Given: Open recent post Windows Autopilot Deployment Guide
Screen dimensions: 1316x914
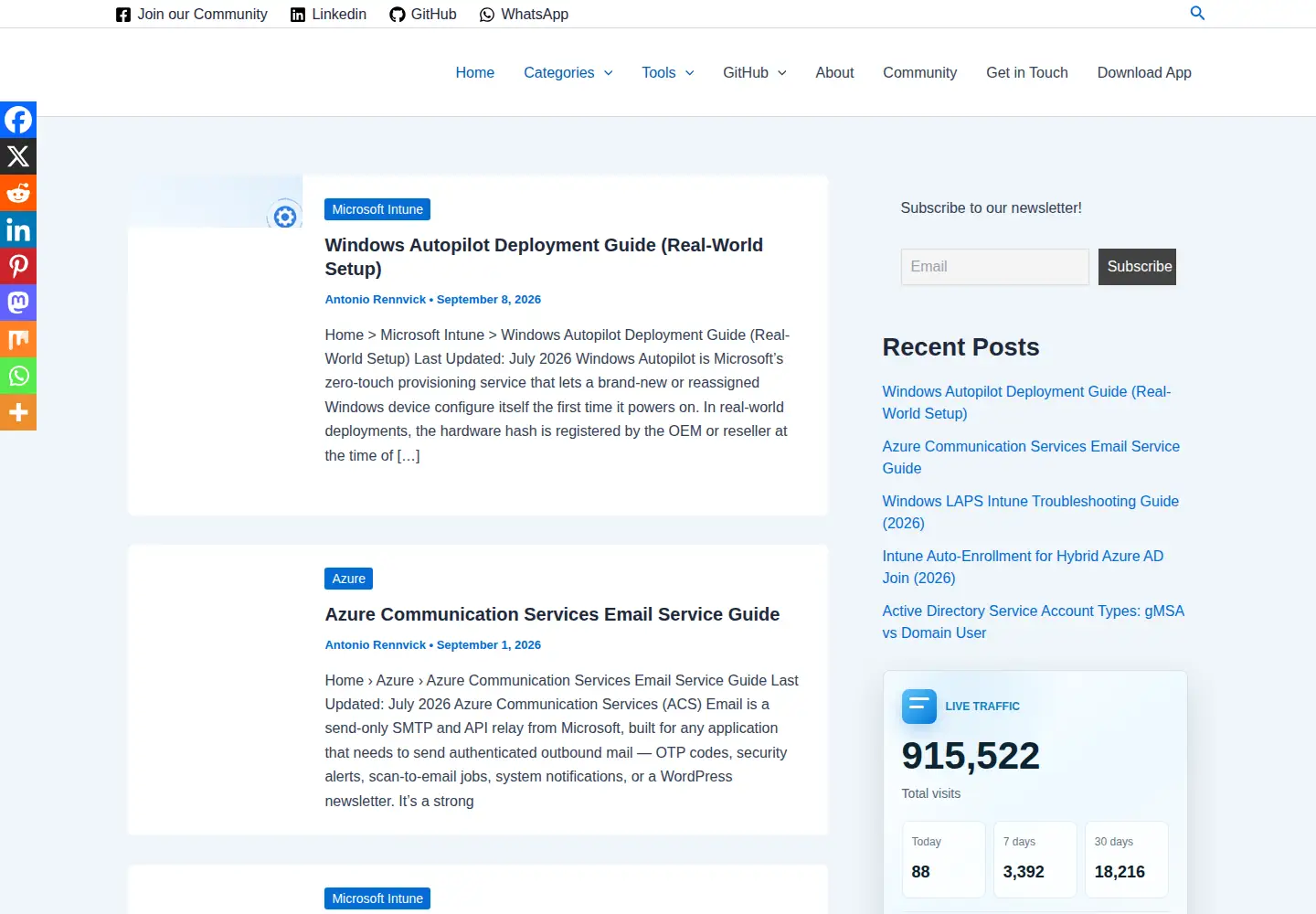Looking at the screenshot, I should [x=1026, y=402].
